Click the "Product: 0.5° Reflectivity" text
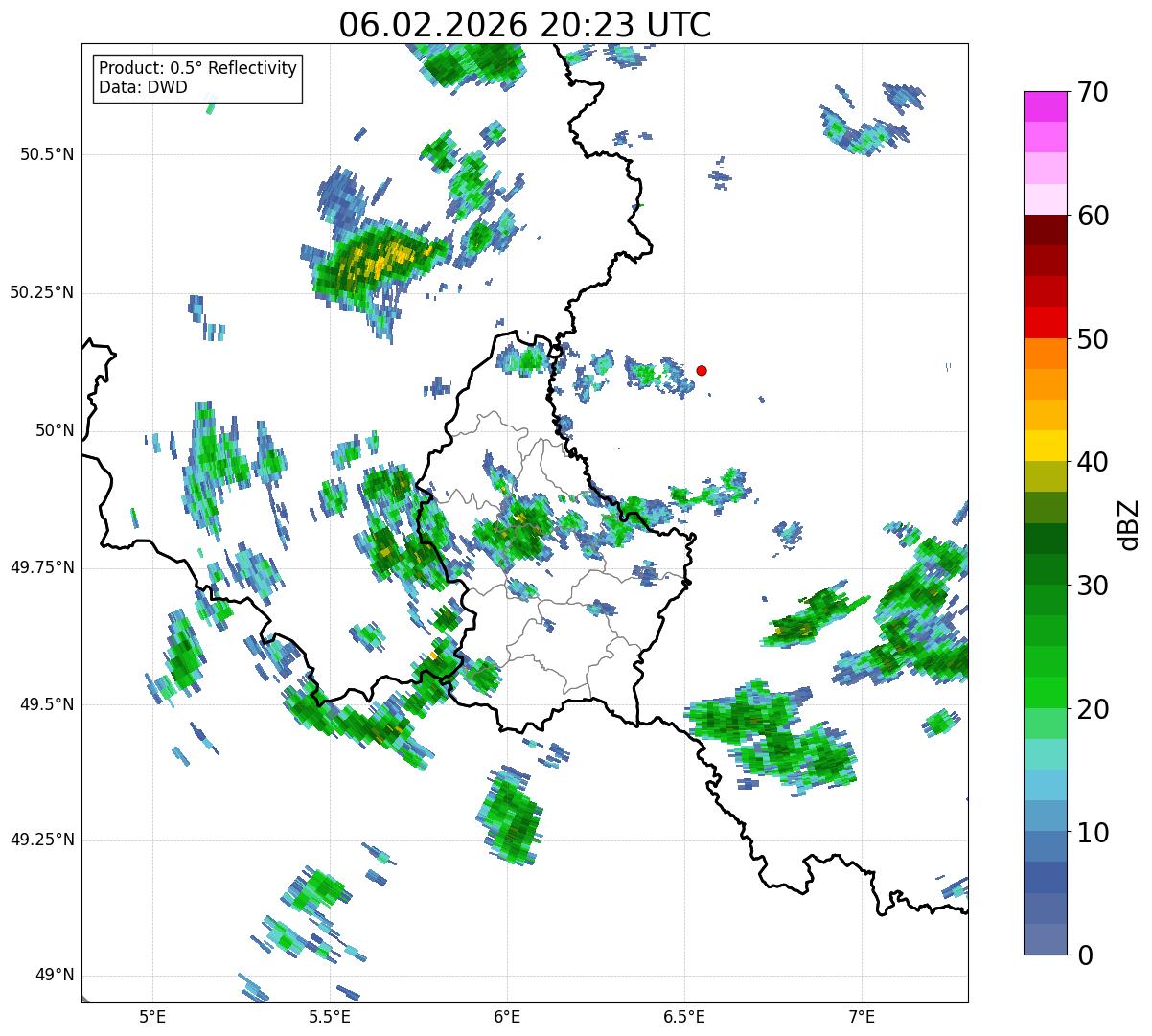This screenshot has height=1036, width=1152. pyautogui.click(x=198, y=68)
